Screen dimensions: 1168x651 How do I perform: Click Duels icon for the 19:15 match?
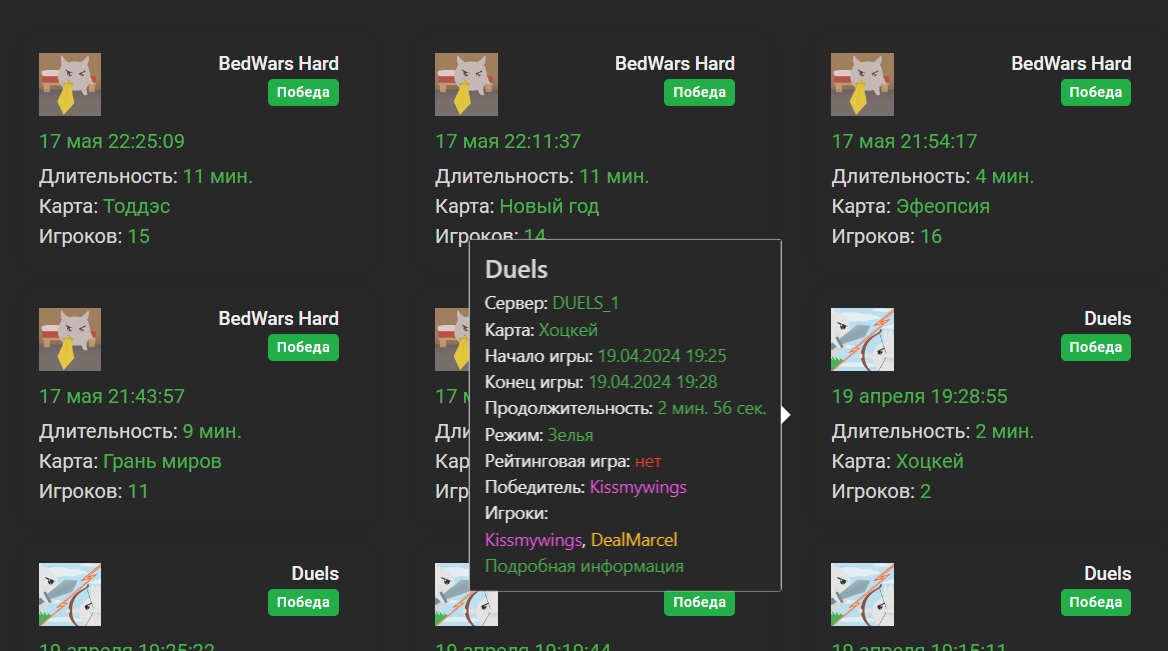pyautogui.click(x=862, y=595)
